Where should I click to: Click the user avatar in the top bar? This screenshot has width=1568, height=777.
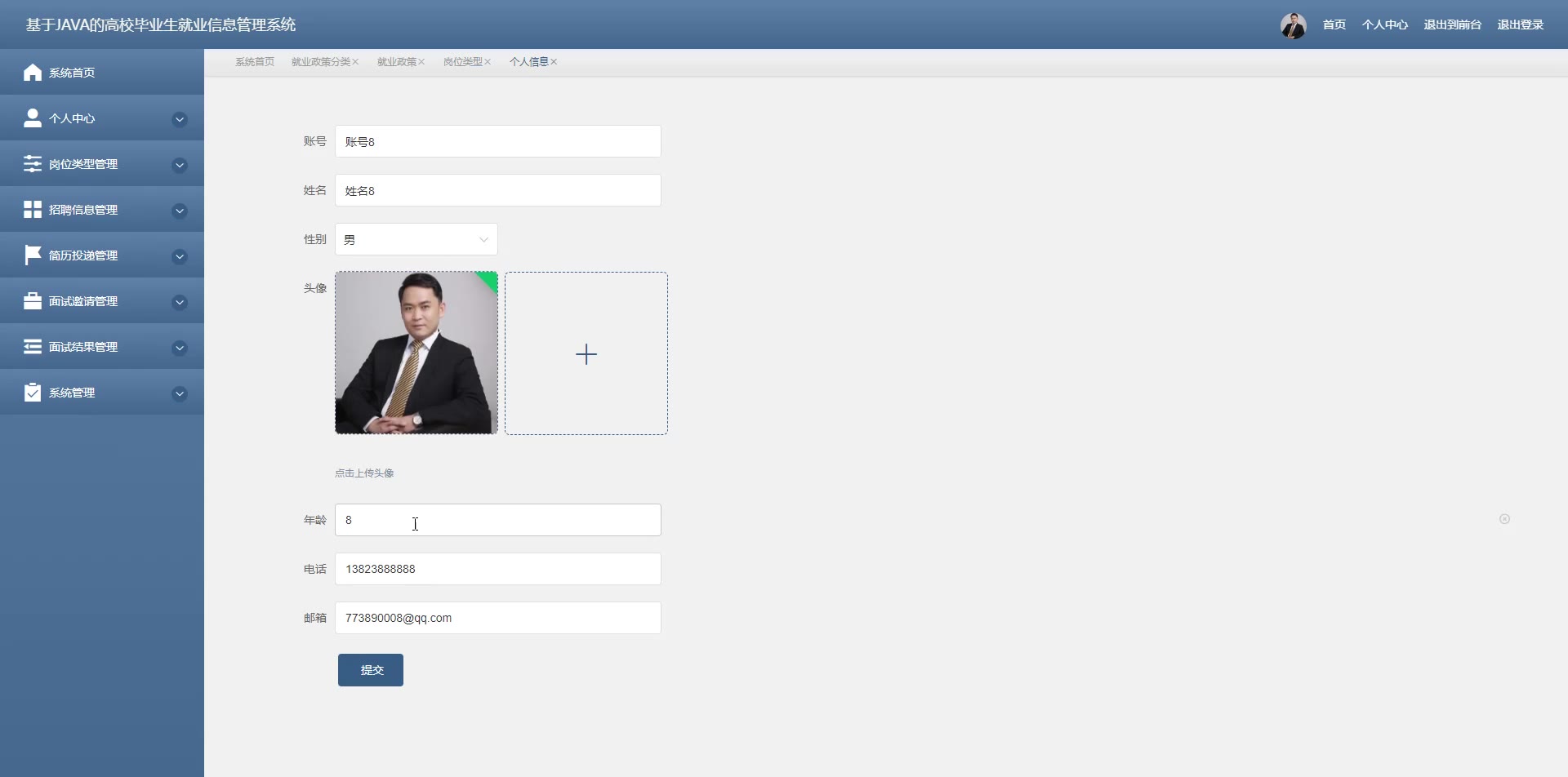point(1294,25)
